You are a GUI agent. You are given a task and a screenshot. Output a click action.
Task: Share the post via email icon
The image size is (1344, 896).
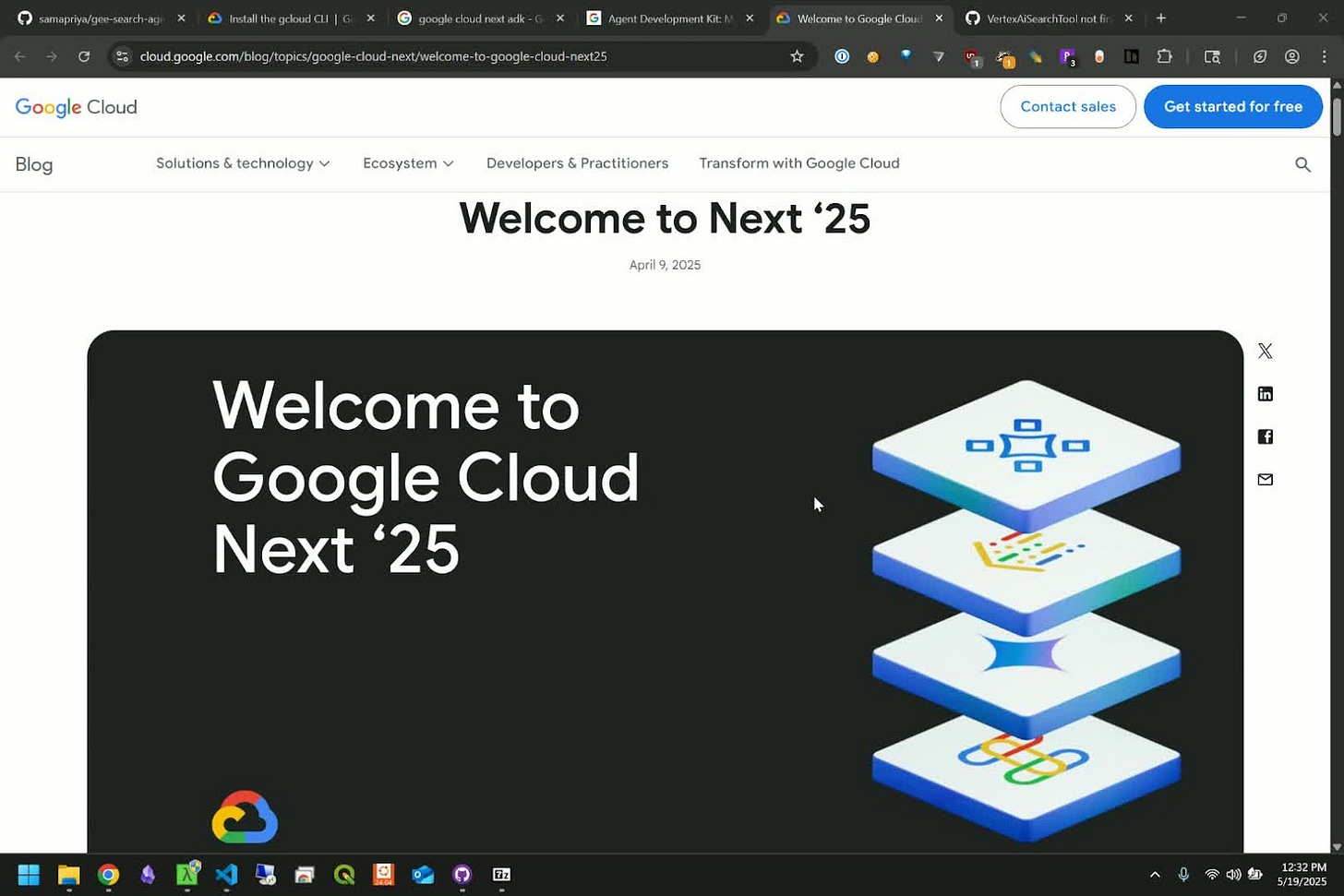pyautogui.click(x=1265, y=479)
